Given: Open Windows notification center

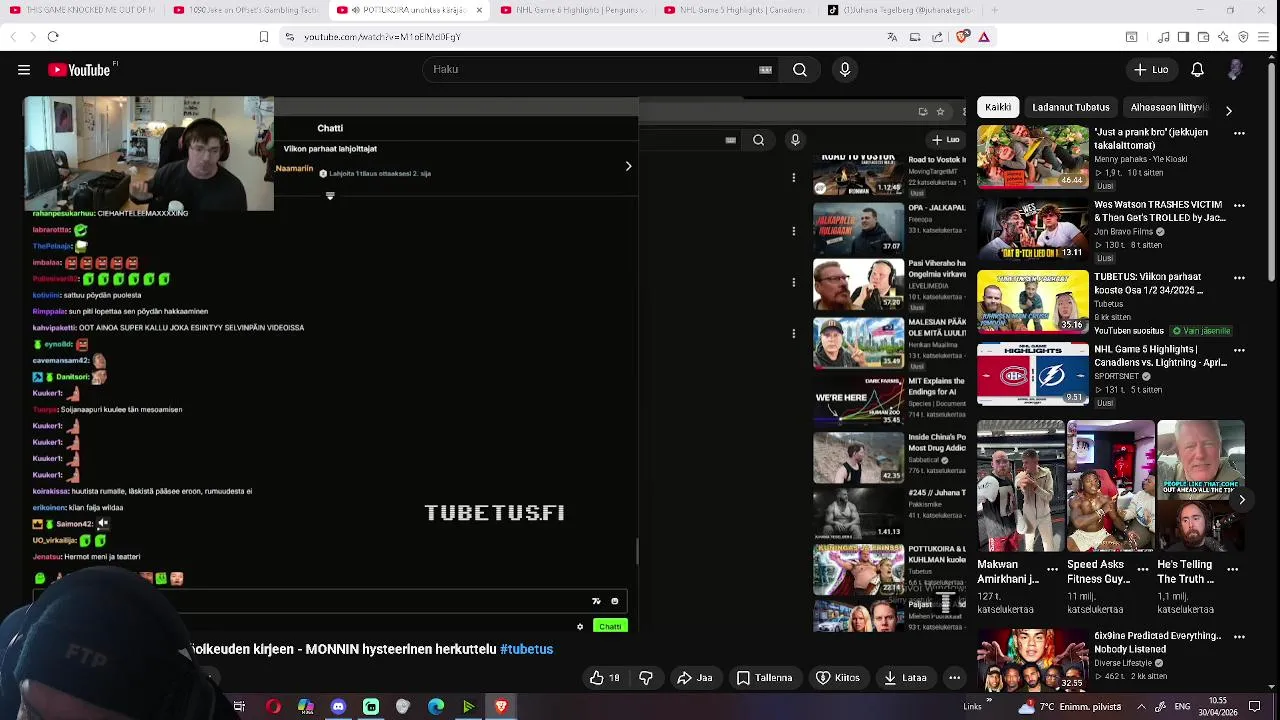Looking at the screenshot, I should point(1256,707).
